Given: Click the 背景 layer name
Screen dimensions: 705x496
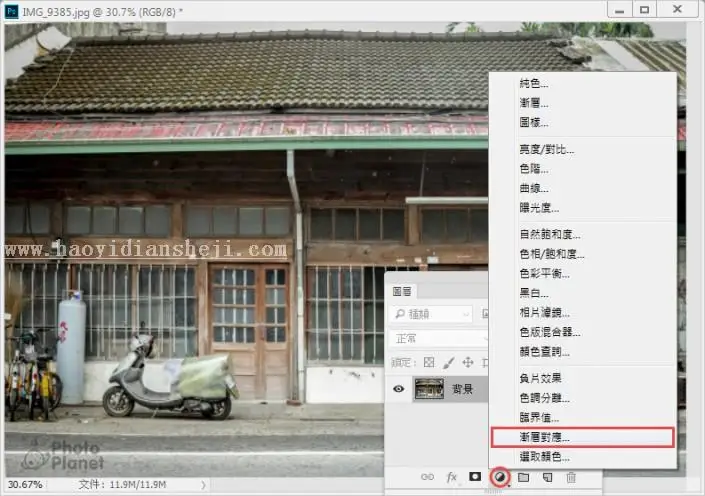Looking at the screenshot, I should point(463,389).
